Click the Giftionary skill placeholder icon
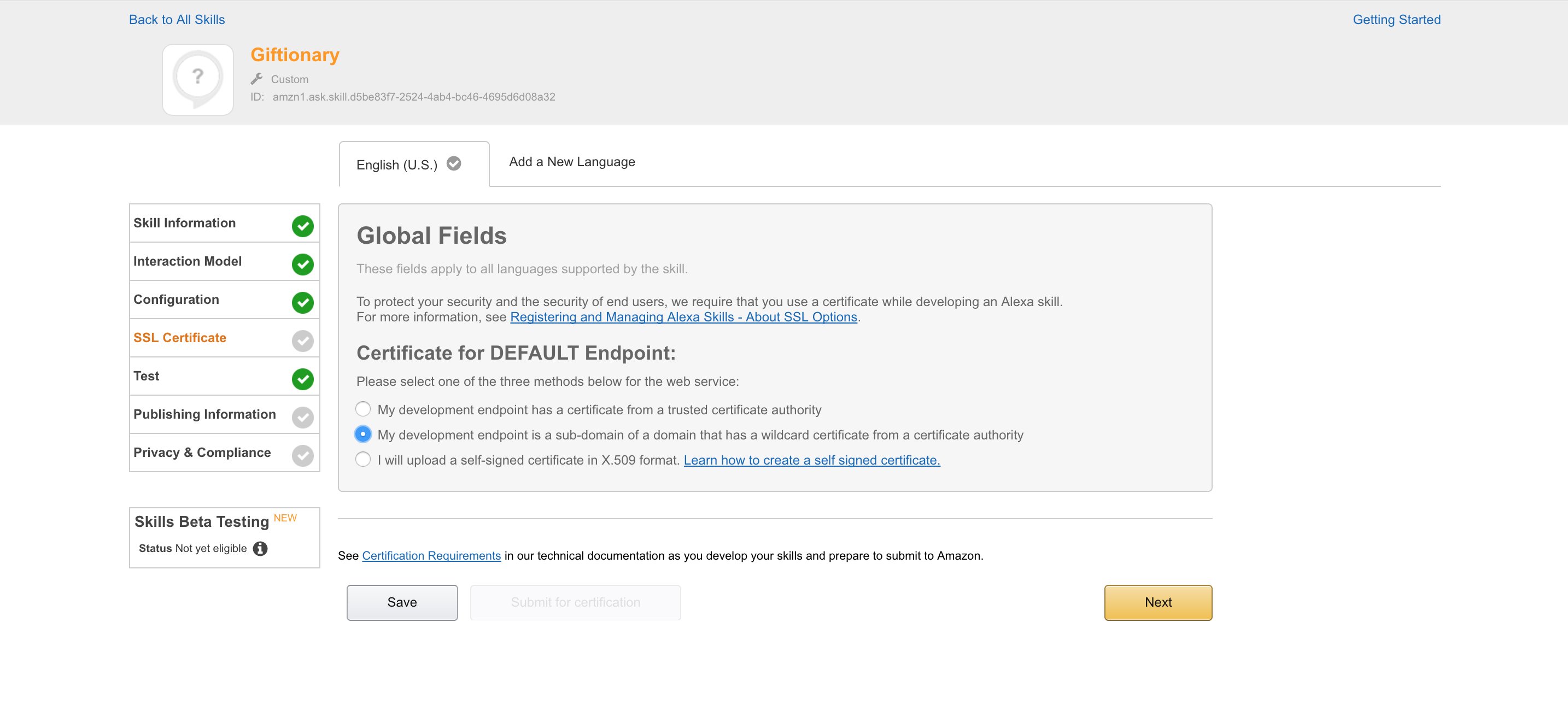 [x=198, y=80]
